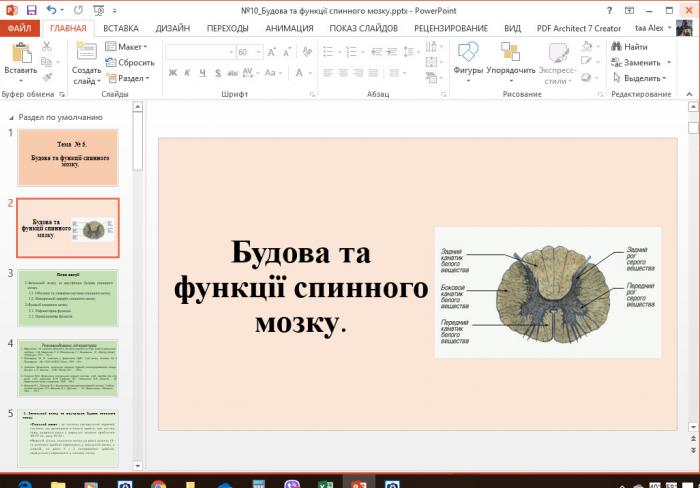Open the ДИЗАЙН ribbon tab
The width and height of the screenshot is (700, 488).
pos(172,28)
